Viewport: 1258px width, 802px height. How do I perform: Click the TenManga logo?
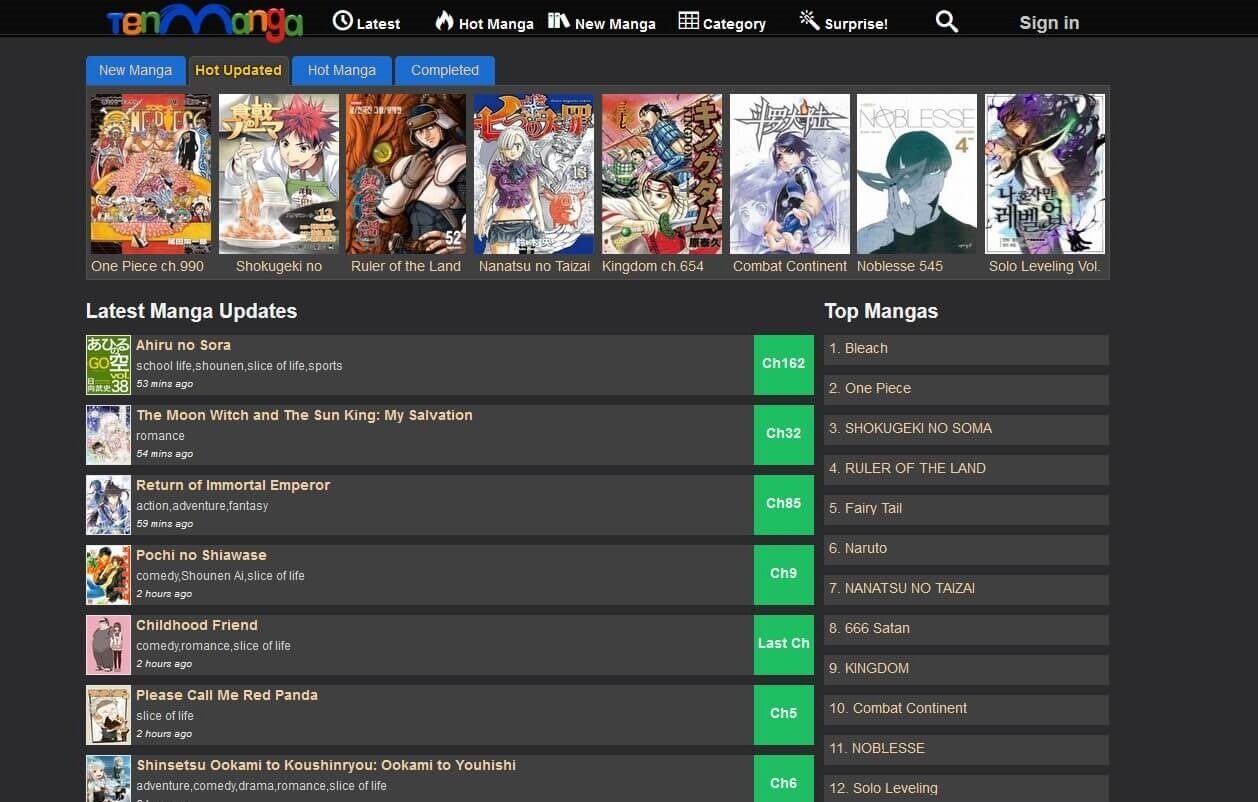204,22
